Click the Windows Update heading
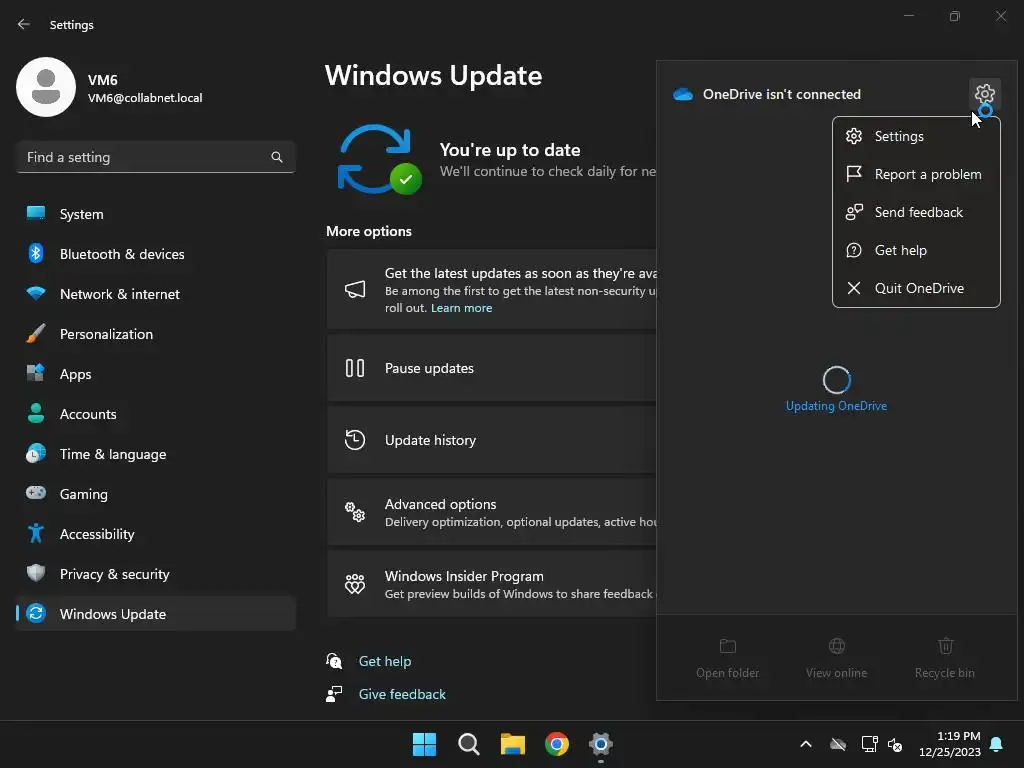The width and height of the screenshot is (1024, 768). pyautogui.click(x=433, y=76)
